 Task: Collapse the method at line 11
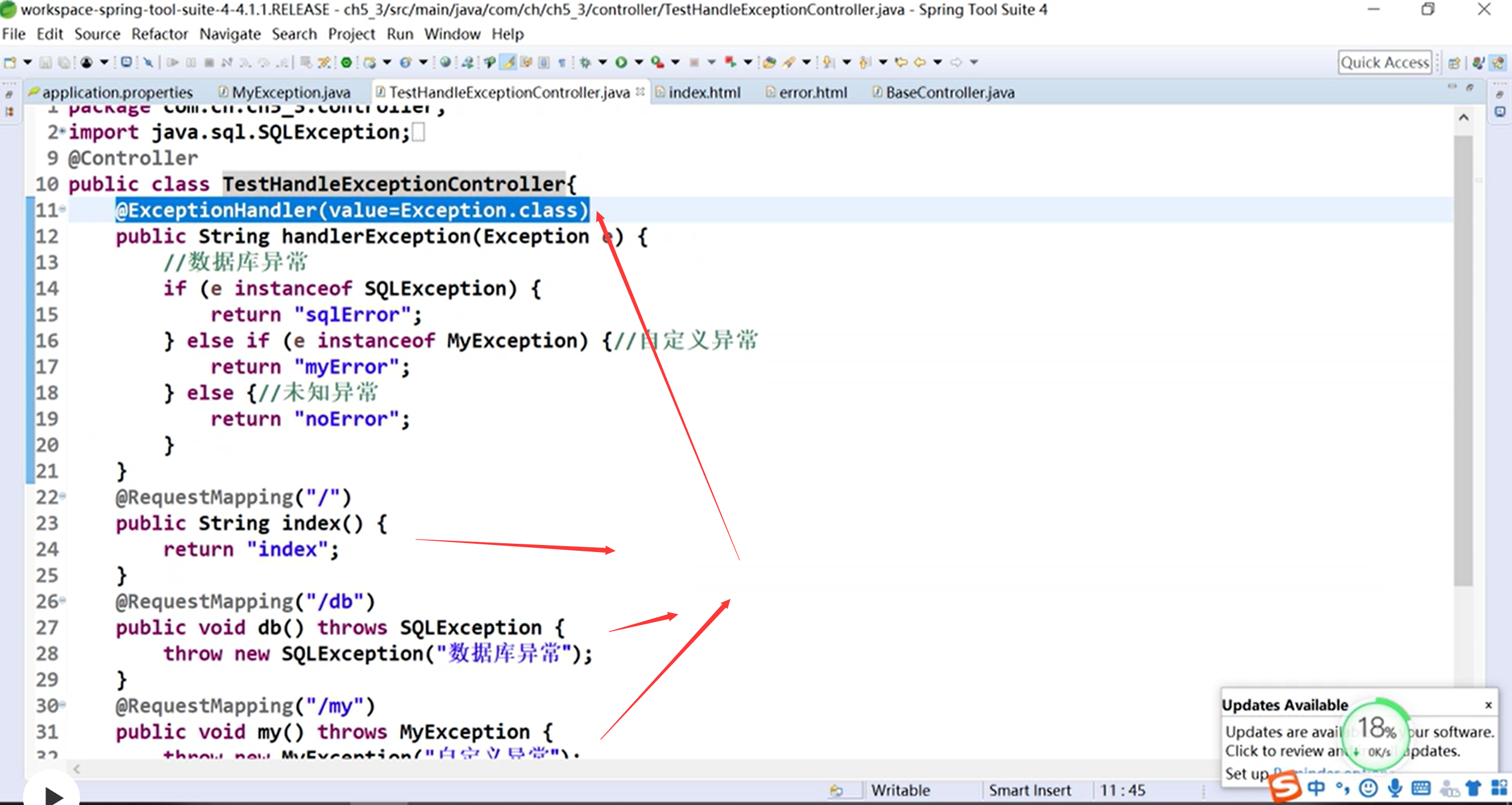coord(62,209)
